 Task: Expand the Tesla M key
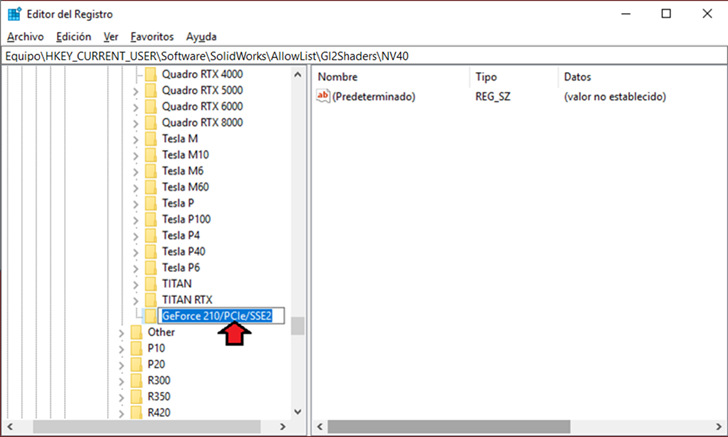pos(136,140)
